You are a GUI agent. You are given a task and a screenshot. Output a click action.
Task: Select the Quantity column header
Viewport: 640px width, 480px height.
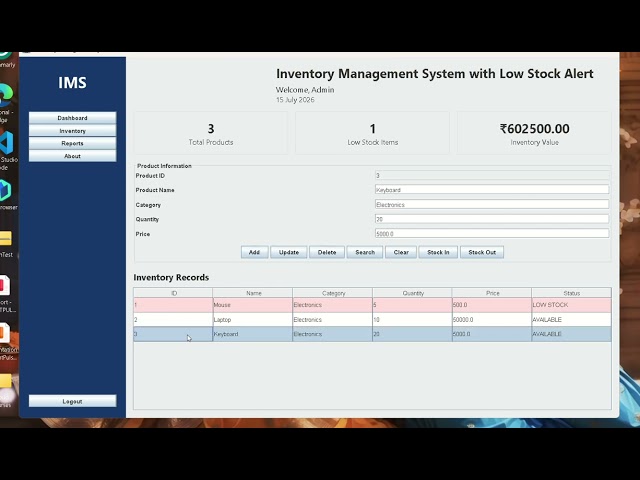(x=412, y=293)
